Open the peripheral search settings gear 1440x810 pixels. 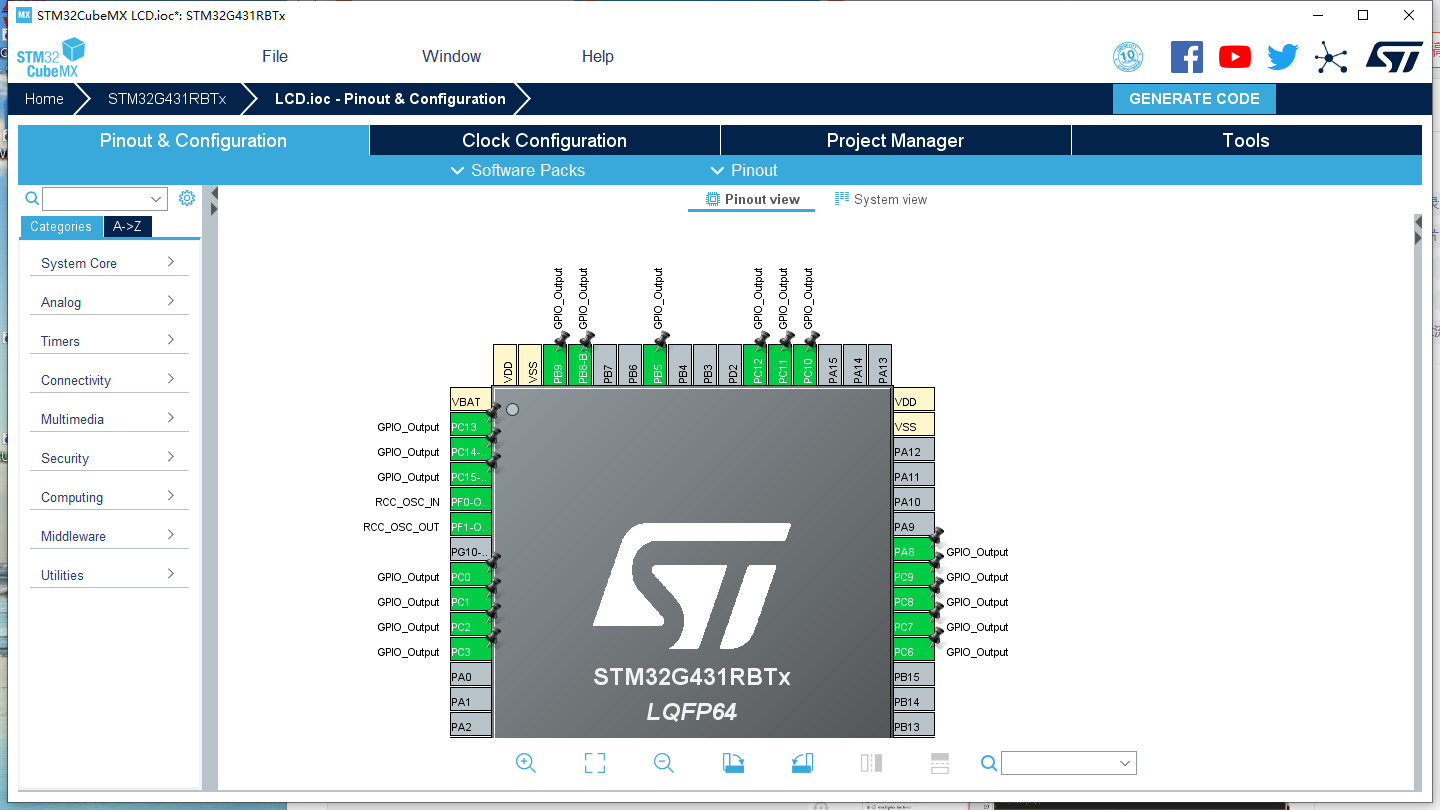coord(186,198)
